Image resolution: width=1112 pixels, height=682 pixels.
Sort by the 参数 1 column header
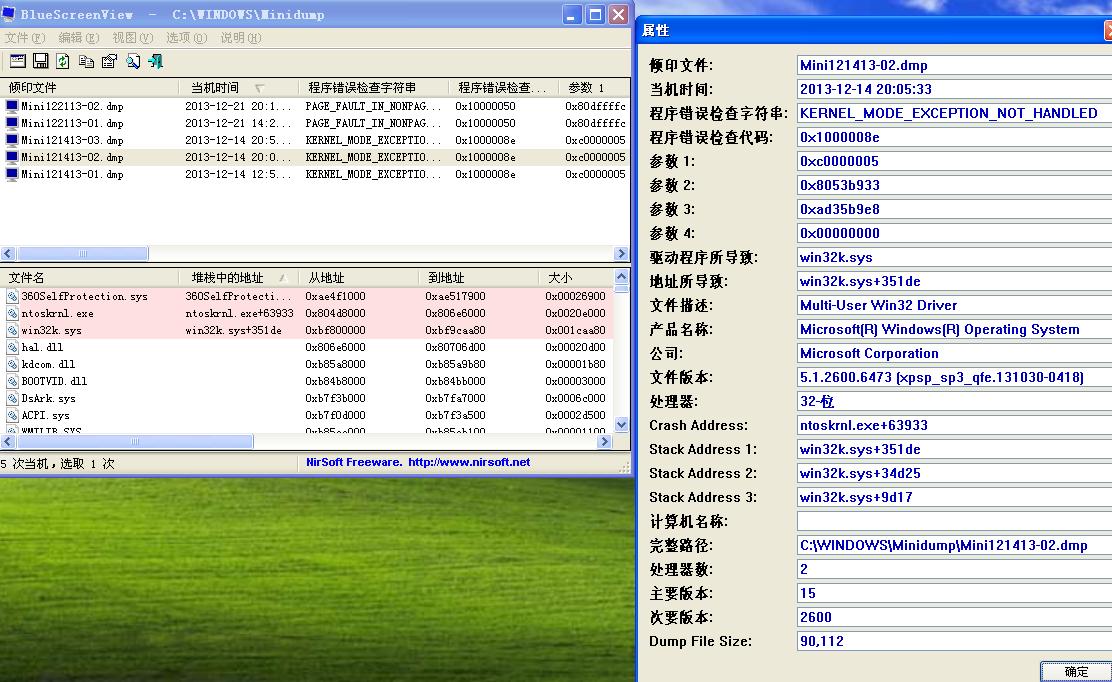click(594, 88)
